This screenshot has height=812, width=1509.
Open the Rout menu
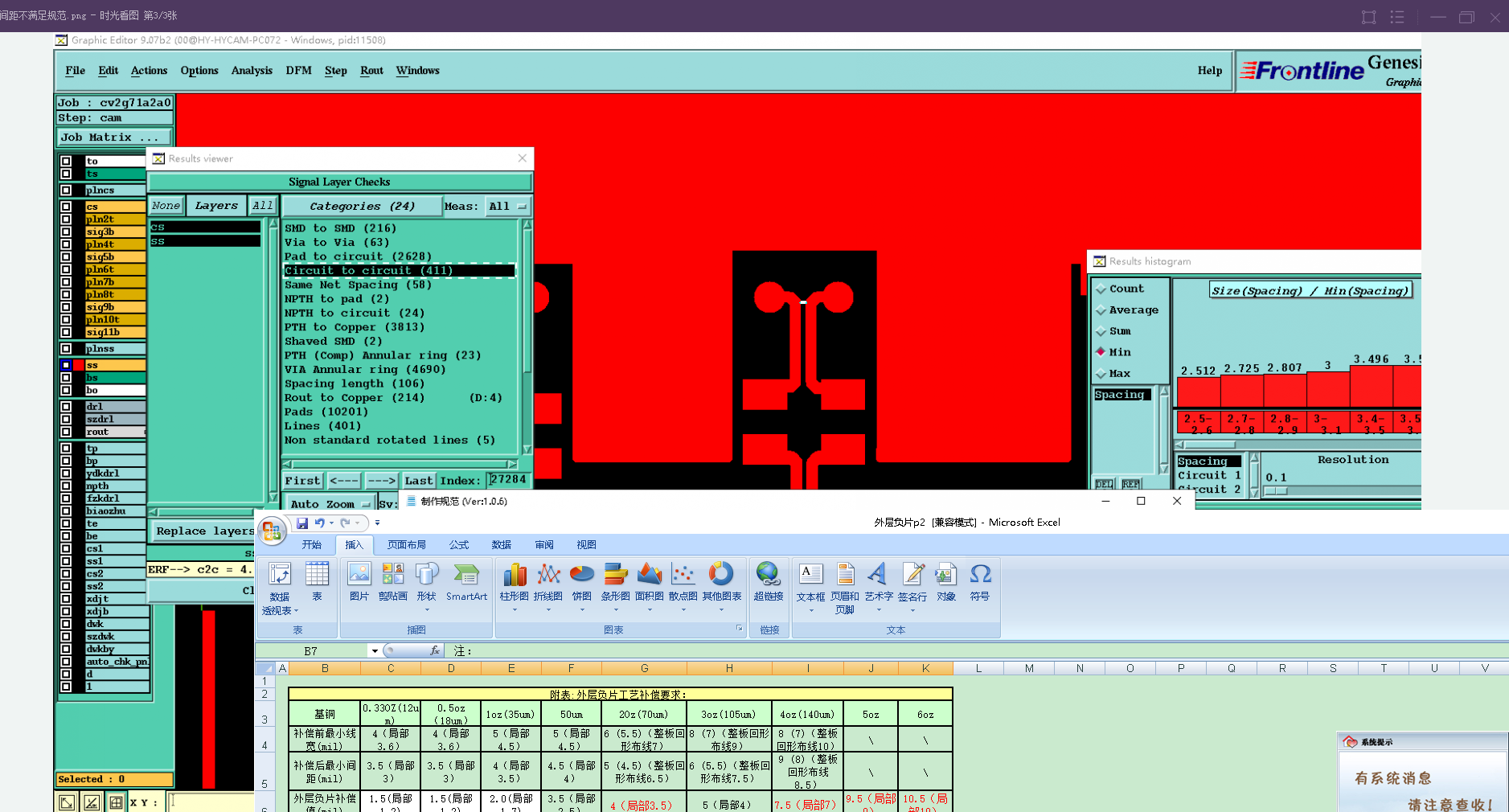(371, 71)
